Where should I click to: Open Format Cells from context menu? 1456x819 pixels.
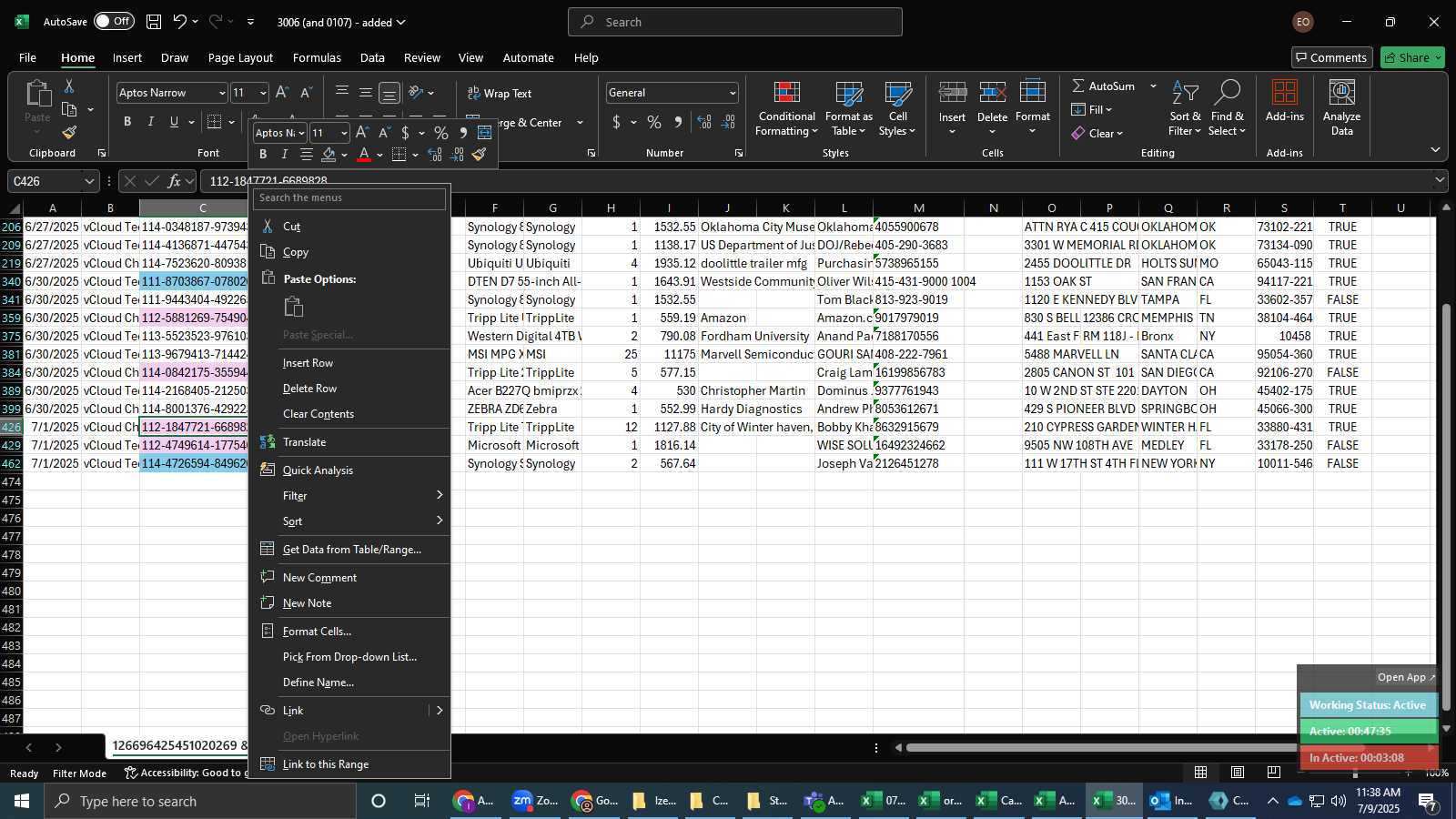[x=349, y=632]
